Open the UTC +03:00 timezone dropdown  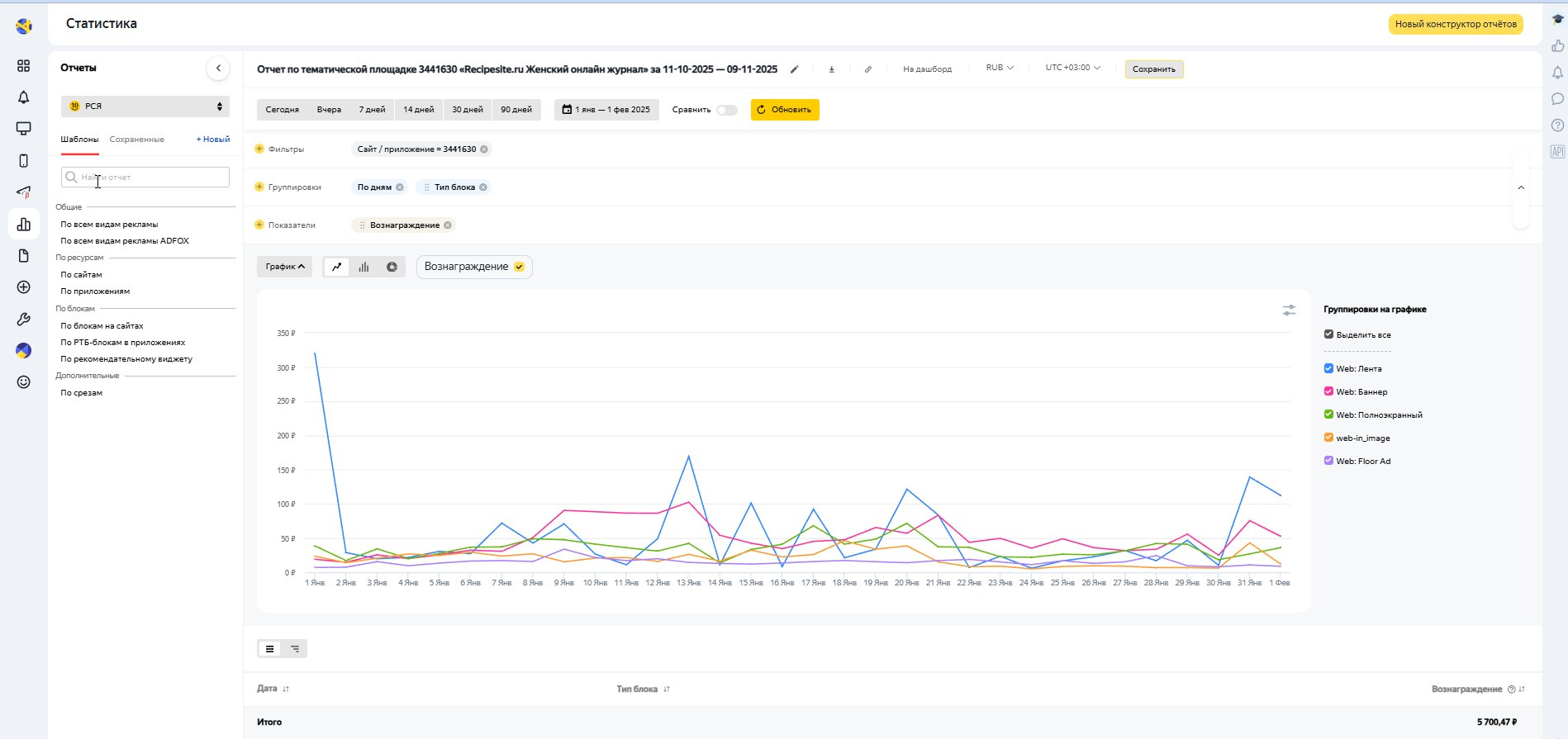[1072, 69]
